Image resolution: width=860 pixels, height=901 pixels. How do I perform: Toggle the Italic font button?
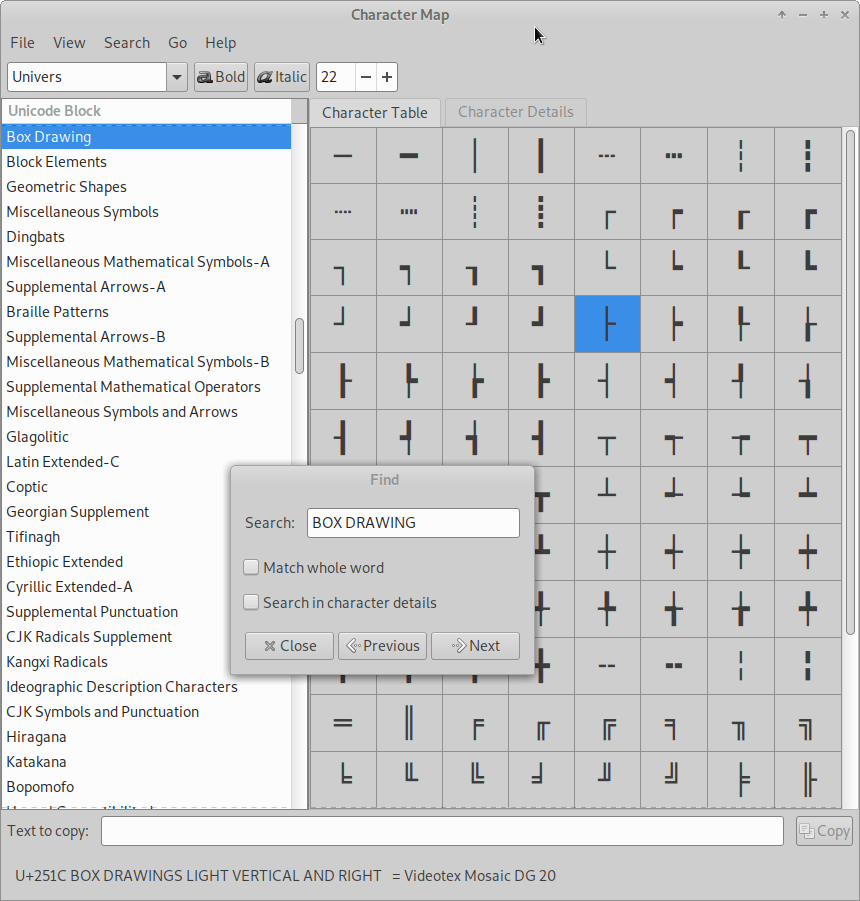[282, 77]
